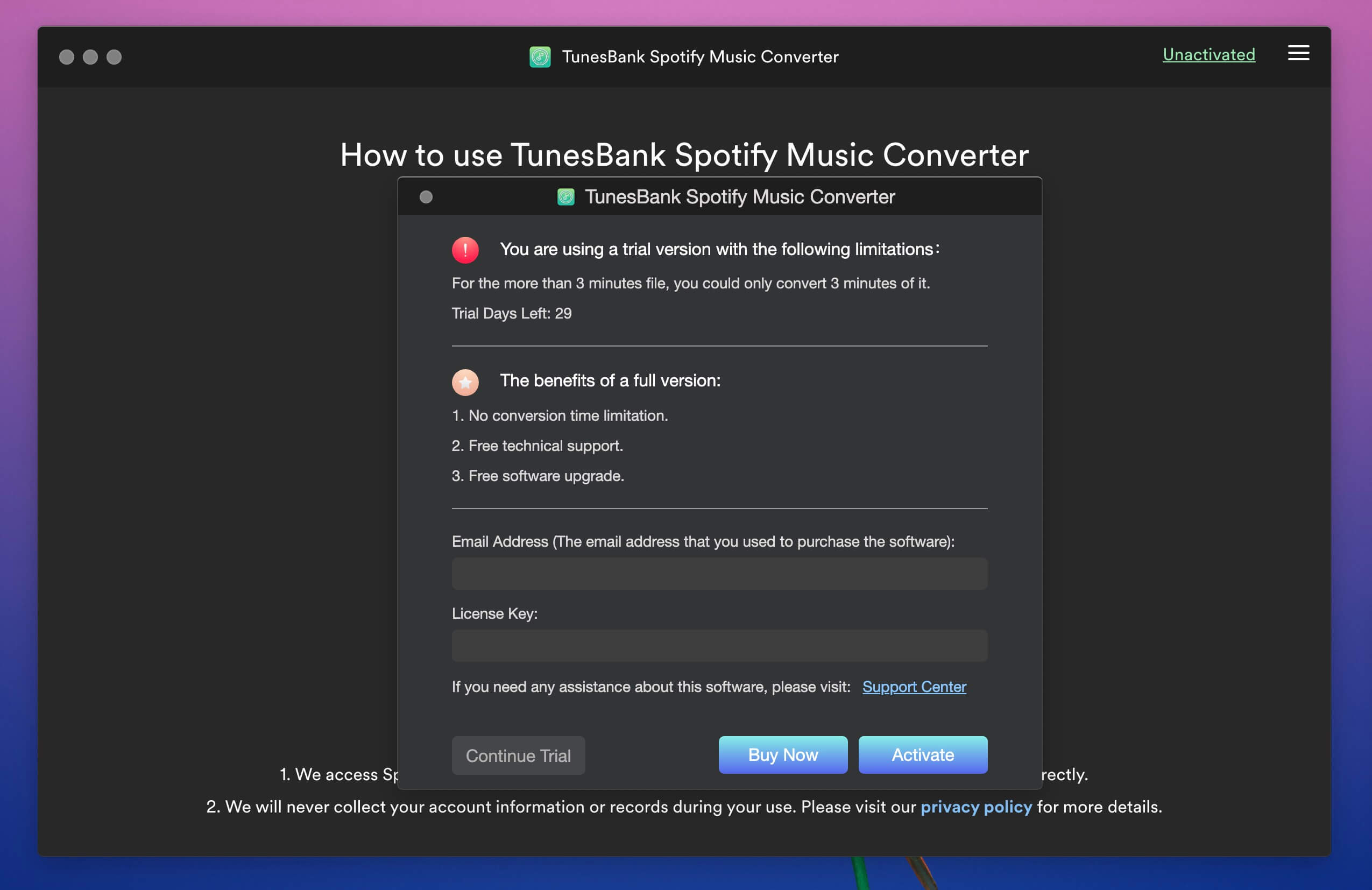Click the 'How to use TunesBank' heading
This screenshot has width=1372, height=890.
(684, 154)
